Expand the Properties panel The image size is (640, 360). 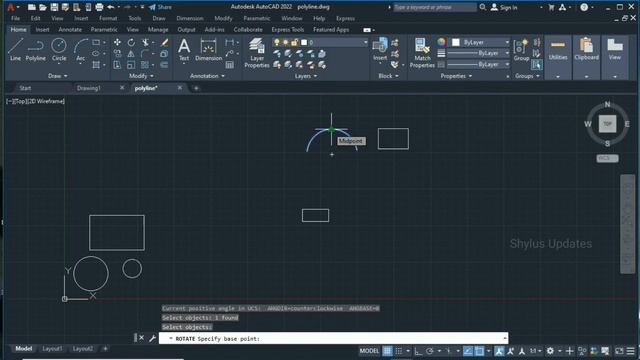(456, 76)
